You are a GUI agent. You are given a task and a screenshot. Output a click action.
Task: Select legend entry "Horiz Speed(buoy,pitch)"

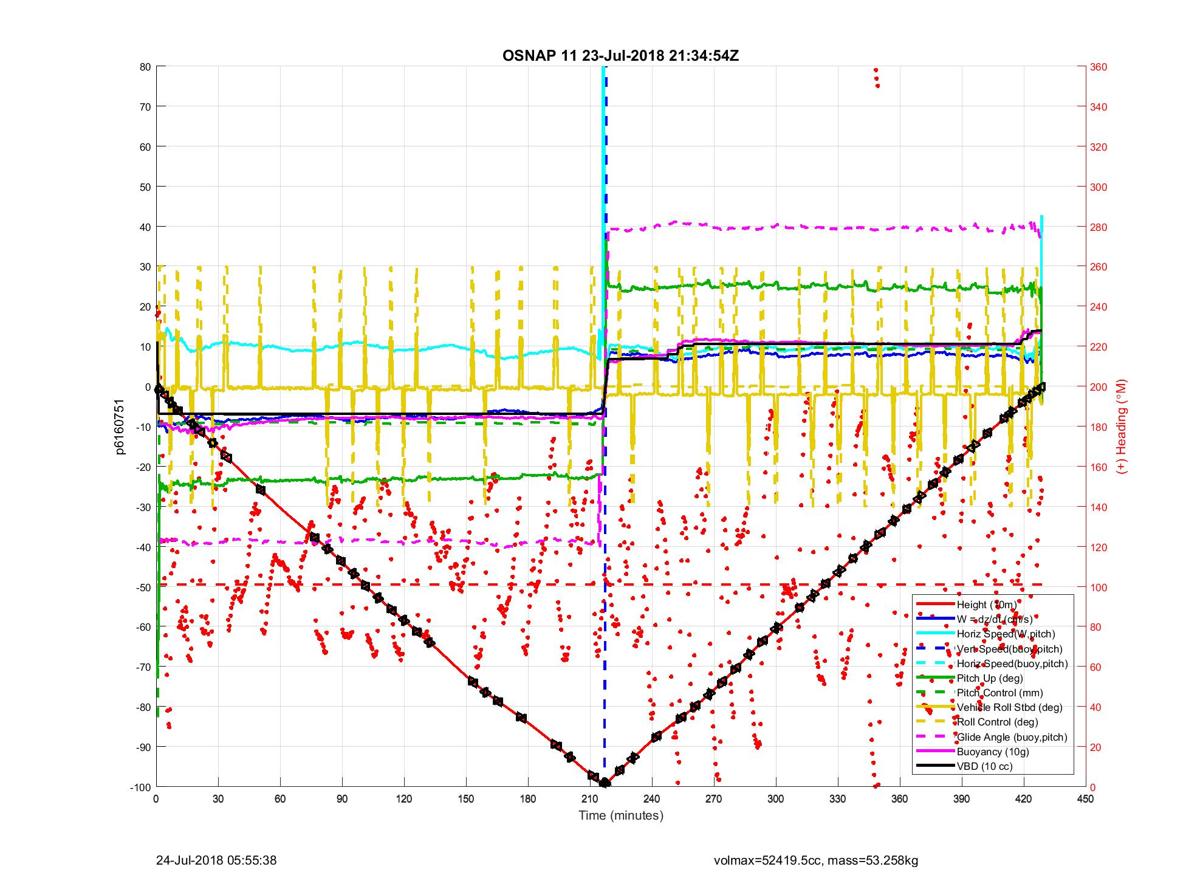[x=1013, y=663]
